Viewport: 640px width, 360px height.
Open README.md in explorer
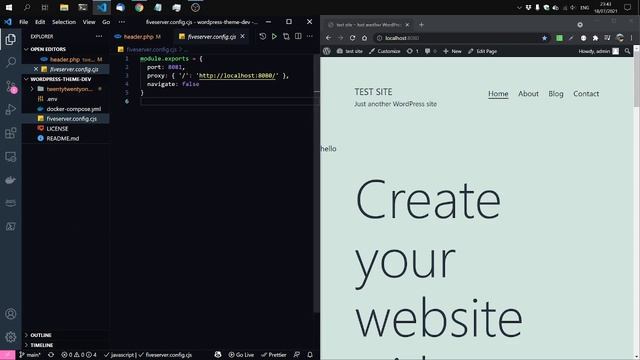(x=62, y=138)
